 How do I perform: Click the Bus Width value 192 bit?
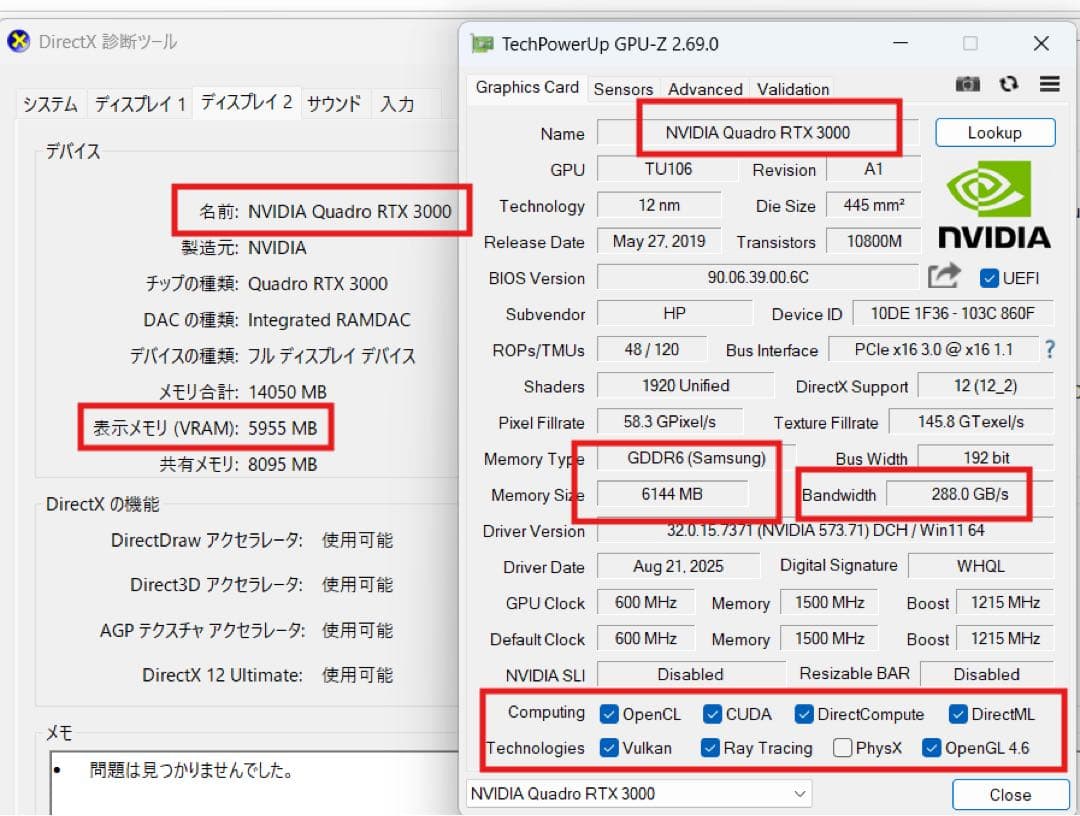click(x=986, y=457)
